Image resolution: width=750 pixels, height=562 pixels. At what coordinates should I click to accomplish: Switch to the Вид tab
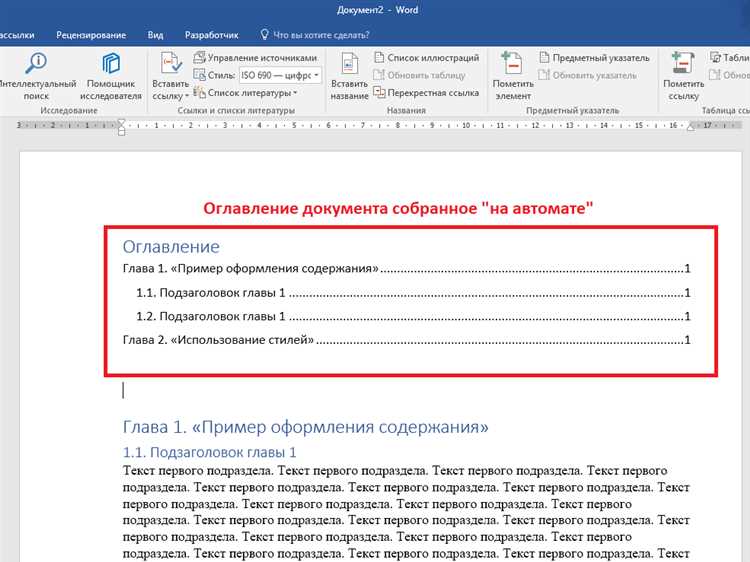(155, 35)
